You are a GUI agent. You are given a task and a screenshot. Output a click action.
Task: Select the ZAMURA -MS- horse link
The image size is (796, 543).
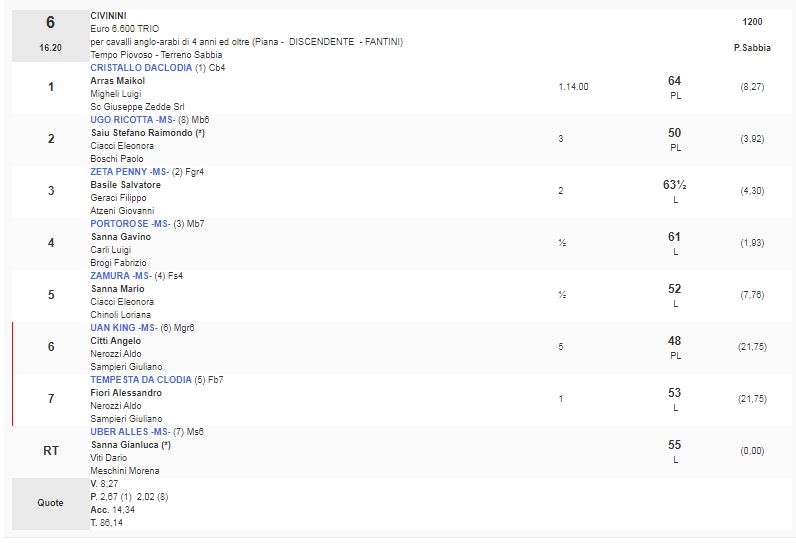pyautogui.click(x=120, y=276)
